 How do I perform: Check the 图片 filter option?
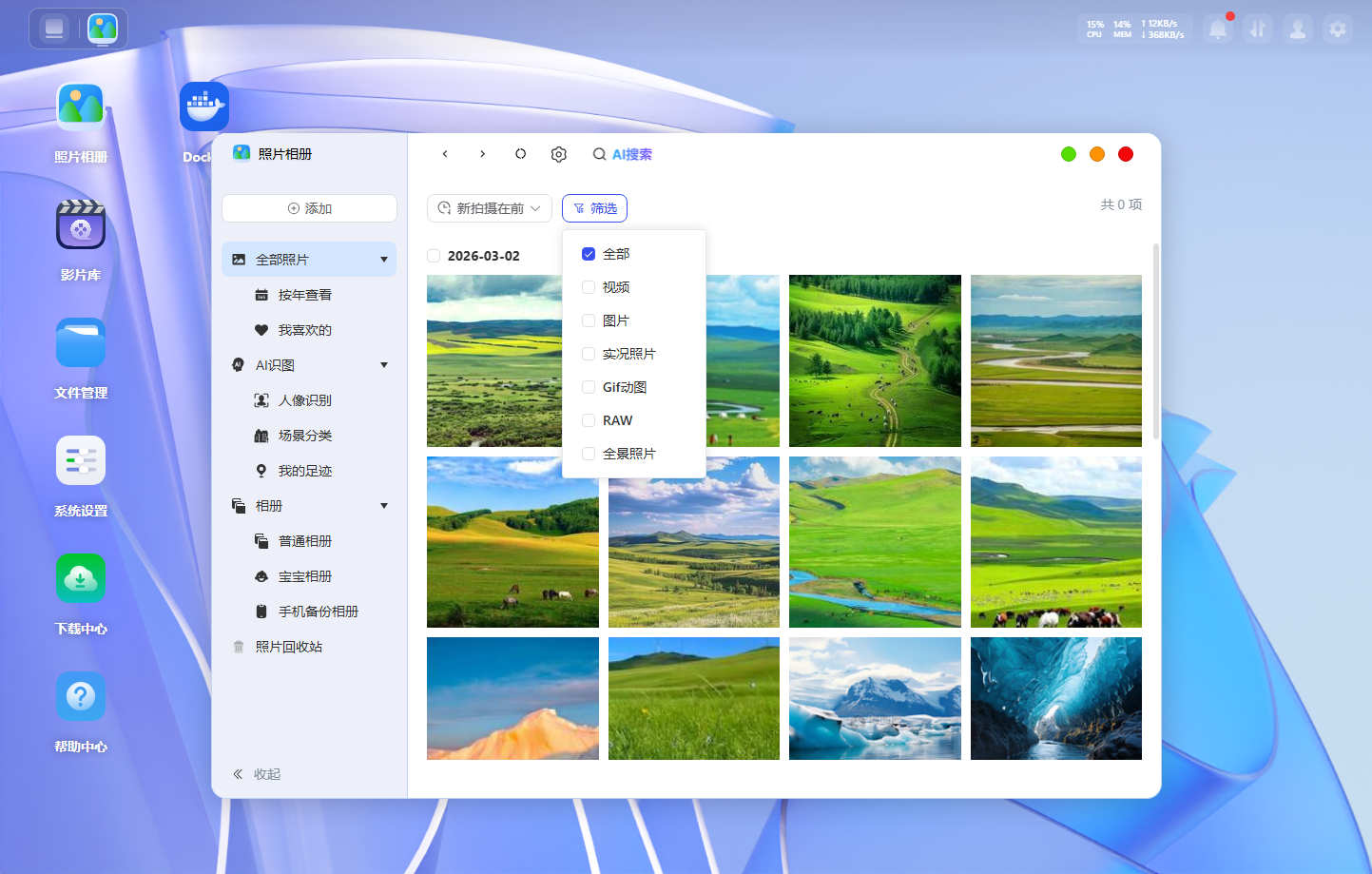click(x=589, y=320)
